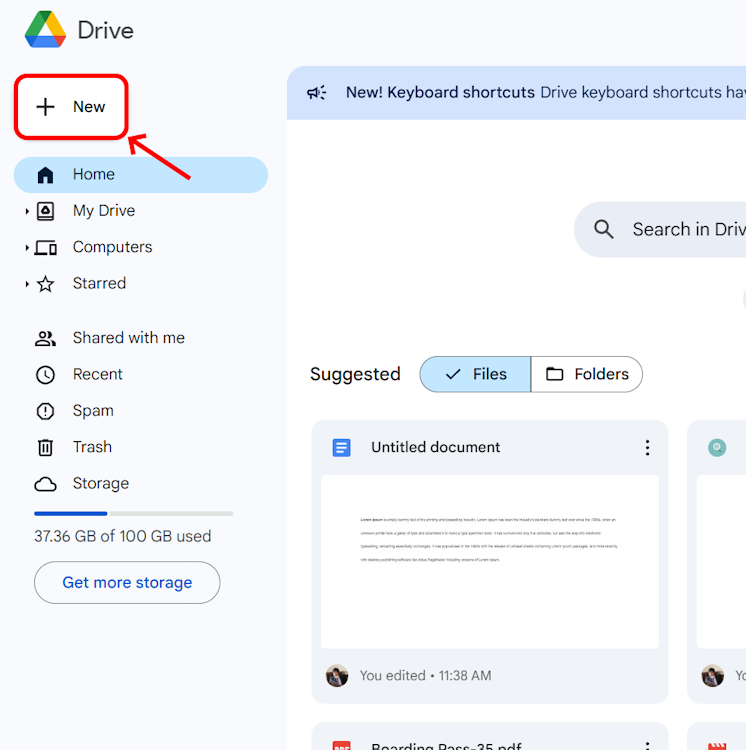The image size is (746, 750).
Task: Open more options for Untitled document
Action: point(647,448)
